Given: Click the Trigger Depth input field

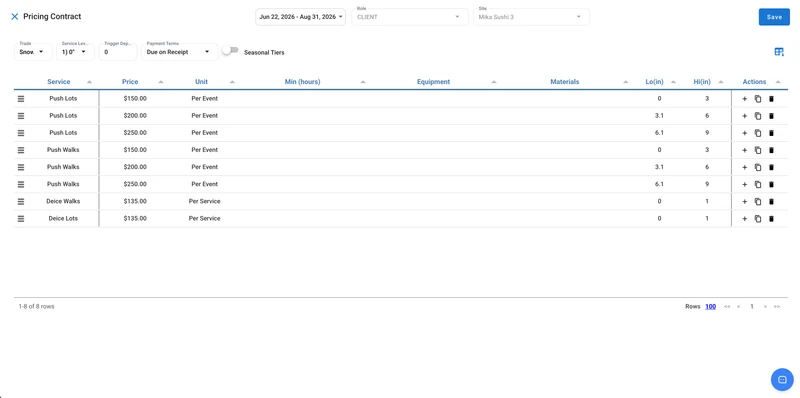Looking at the screenshot, I should pos(118,52).
